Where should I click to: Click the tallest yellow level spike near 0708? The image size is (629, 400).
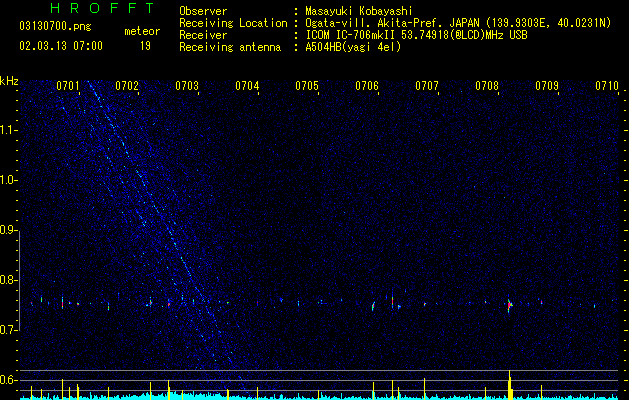(509, 385)
